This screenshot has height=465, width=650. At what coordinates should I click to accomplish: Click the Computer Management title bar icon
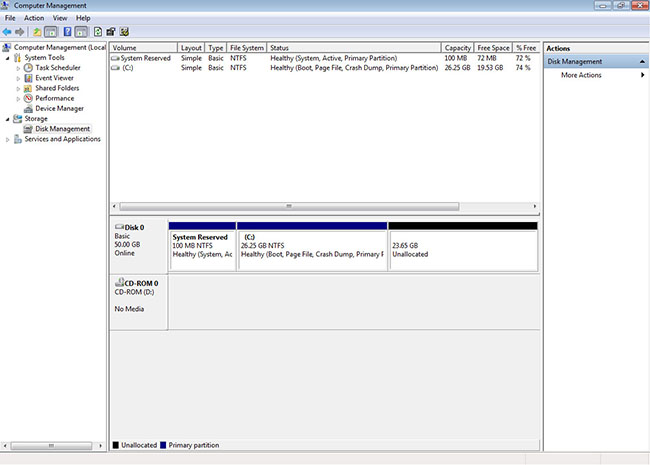coord(5,5)
